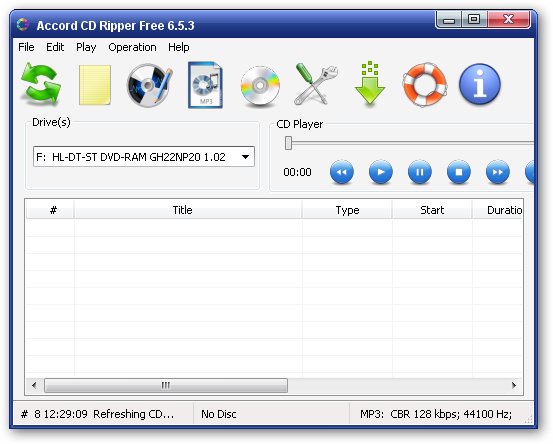Click the right arrow of horizontal scrollbar
Screen dimensions: 553x444
pyautogui.click(x=514, y=385)
